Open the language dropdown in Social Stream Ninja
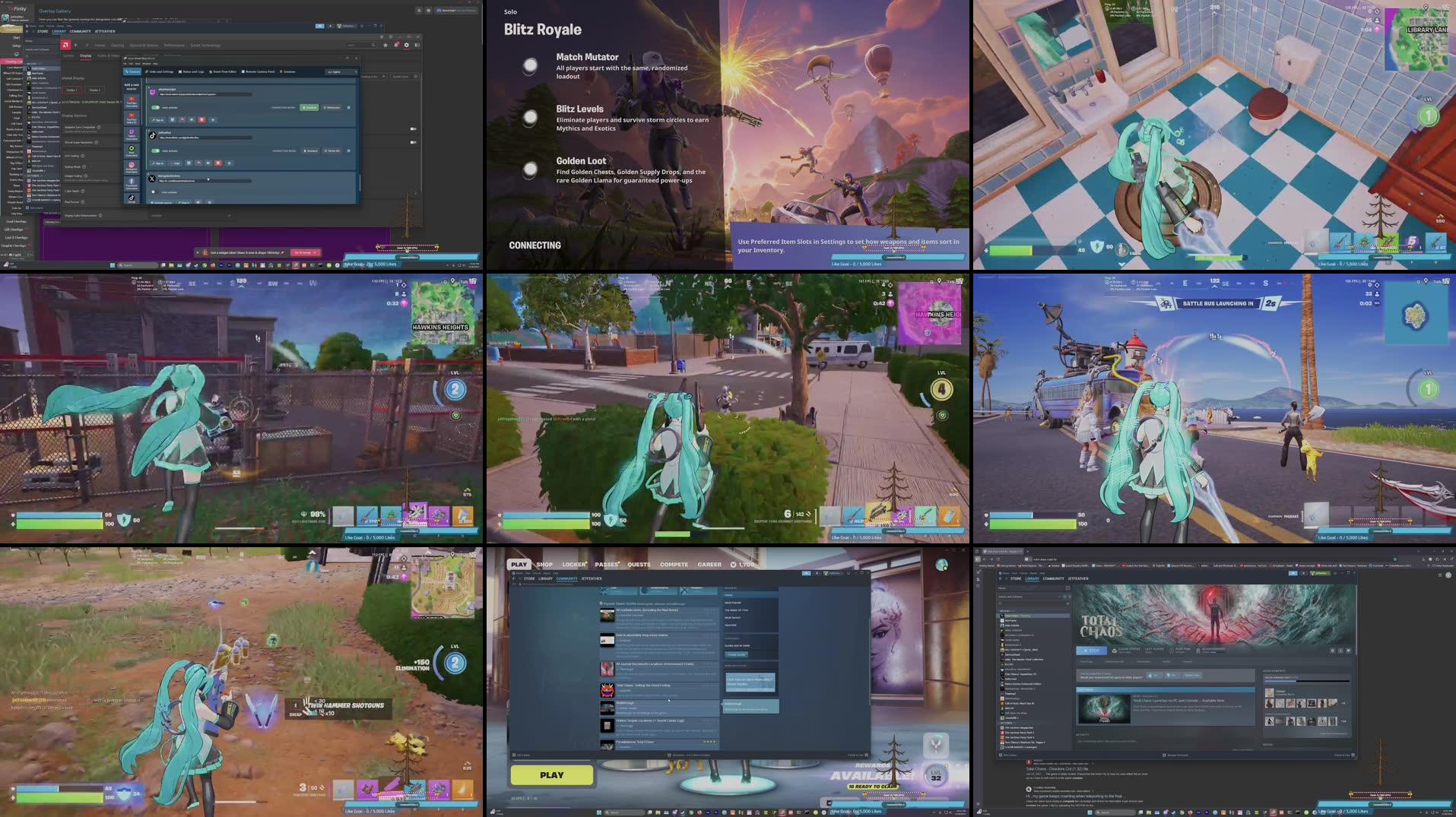Screen dimensions: 1456x817 341,71
